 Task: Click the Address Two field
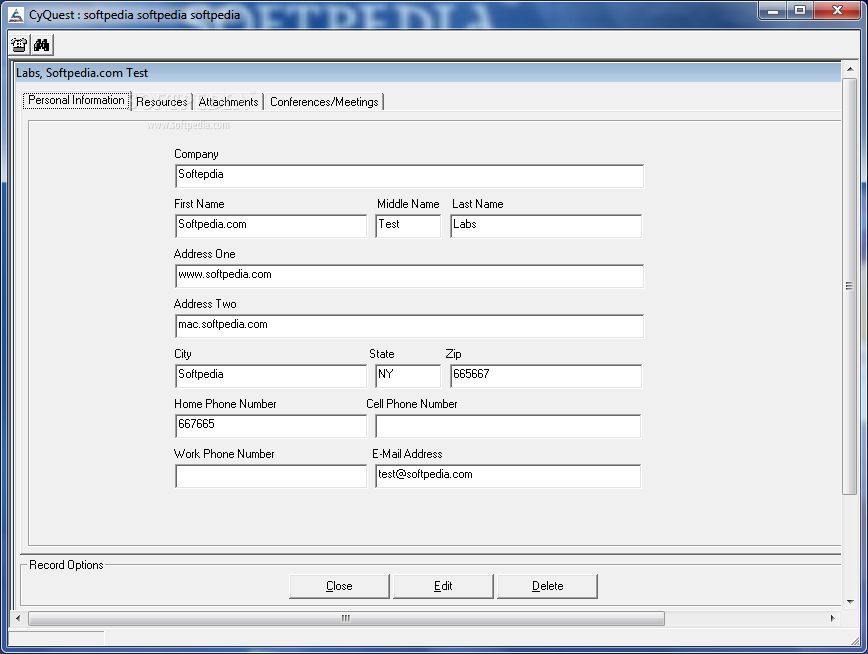(x=409, y=326)
